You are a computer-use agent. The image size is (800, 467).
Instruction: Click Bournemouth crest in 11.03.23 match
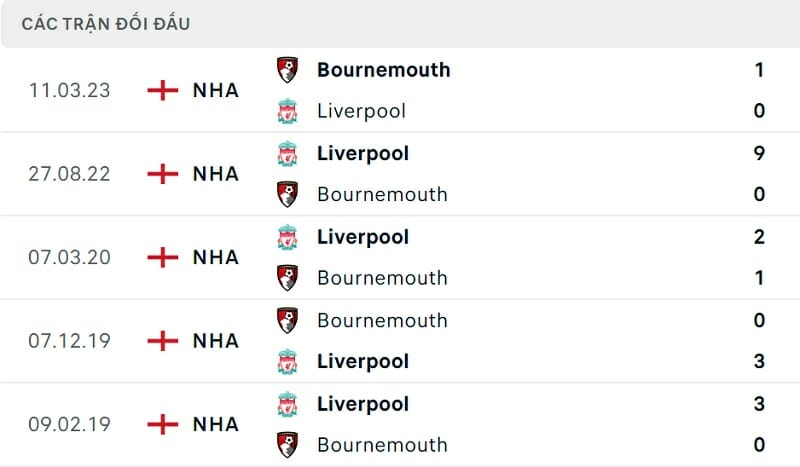(x=287, y=70)
